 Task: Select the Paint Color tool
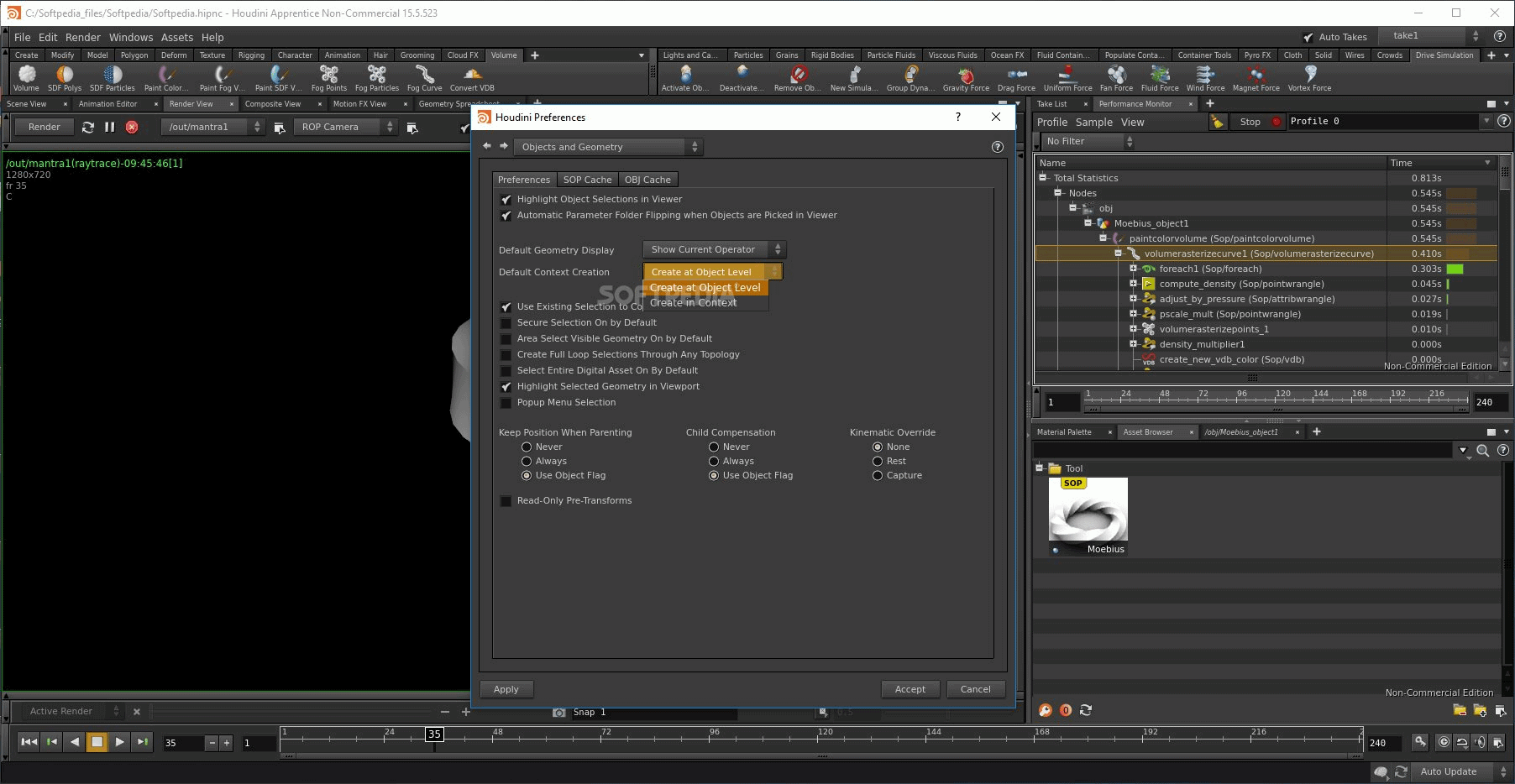coord(166,78)
